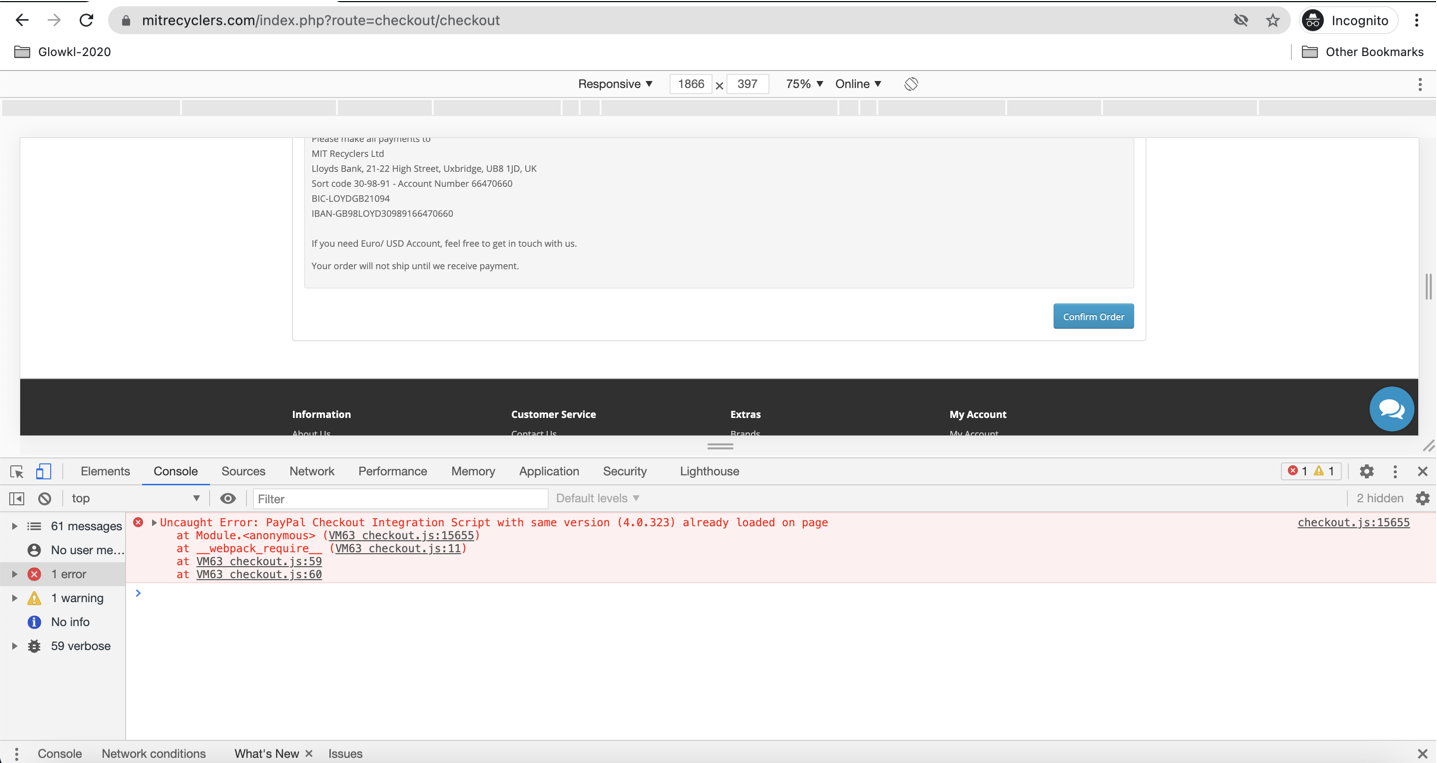The width and height of the screenshot is (1437, 763).
Task: Click the browser forward arrow
Action: [54, 20]
